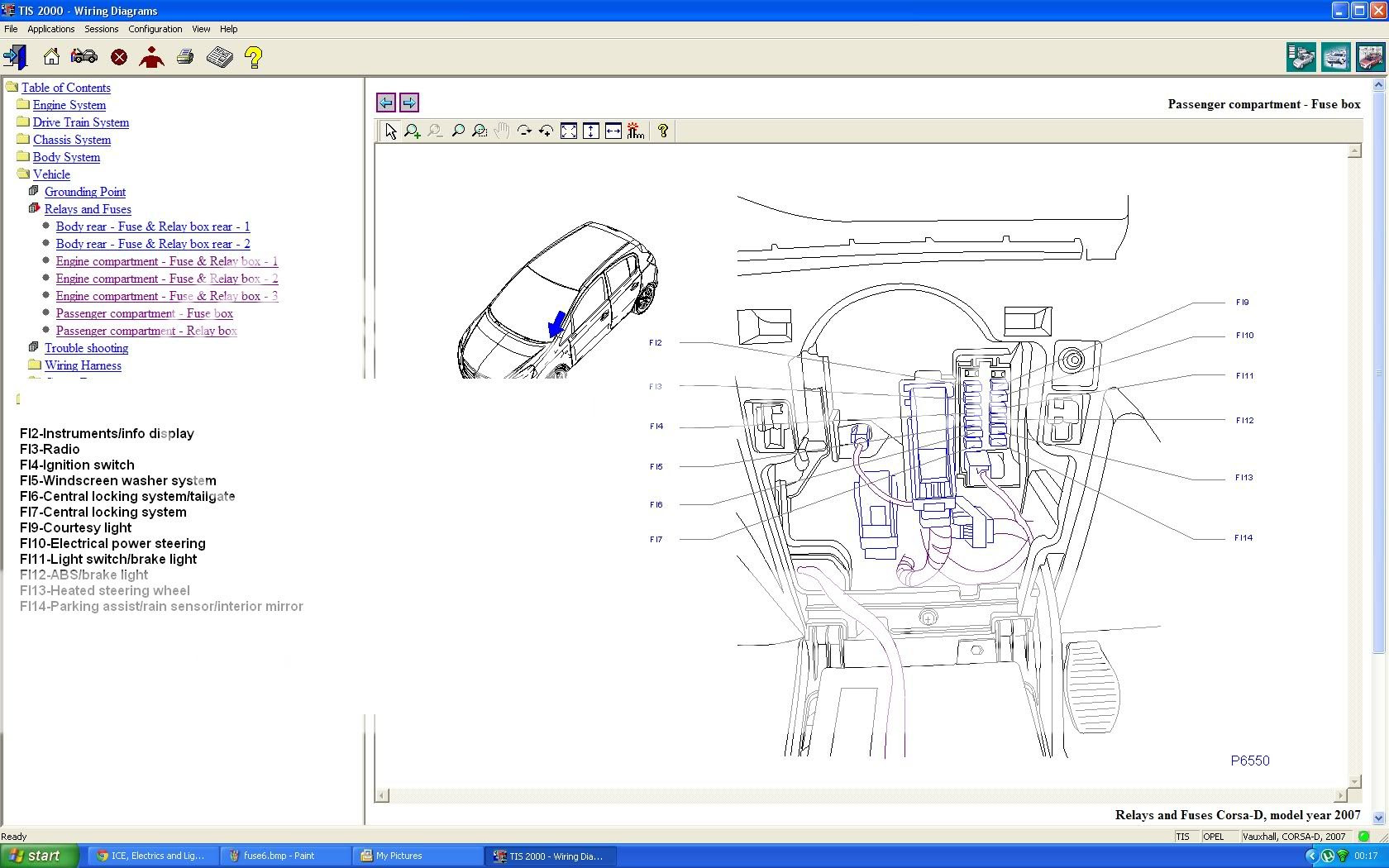Print using the printer icon
Viewport: 1389px width, 868px height.
[185, 57]
